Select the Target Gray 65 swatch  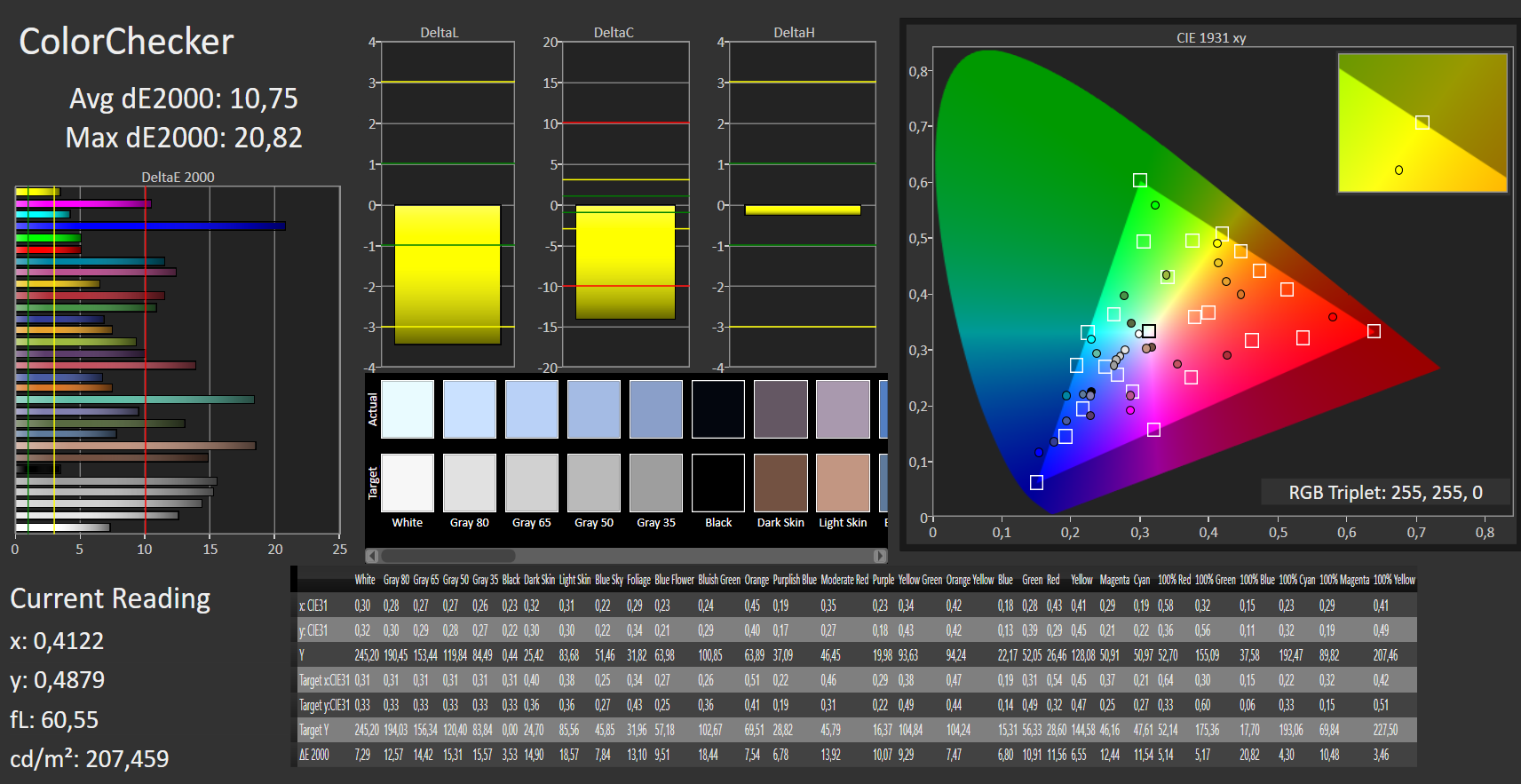(x=532, y=483)
